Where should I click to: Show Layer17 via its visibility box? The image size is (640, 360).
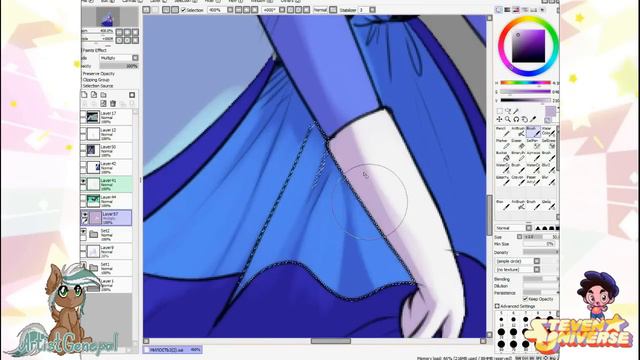coord(84,114)
